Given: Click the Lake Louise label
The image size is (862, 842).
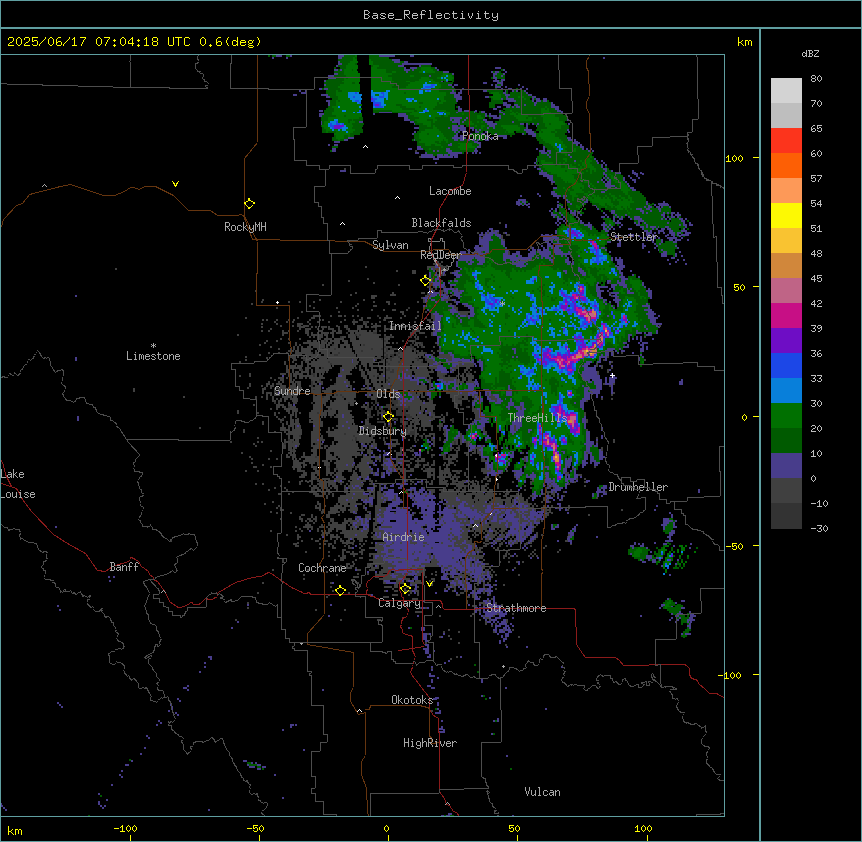Looking at the screenshot, I should point(18,484).
